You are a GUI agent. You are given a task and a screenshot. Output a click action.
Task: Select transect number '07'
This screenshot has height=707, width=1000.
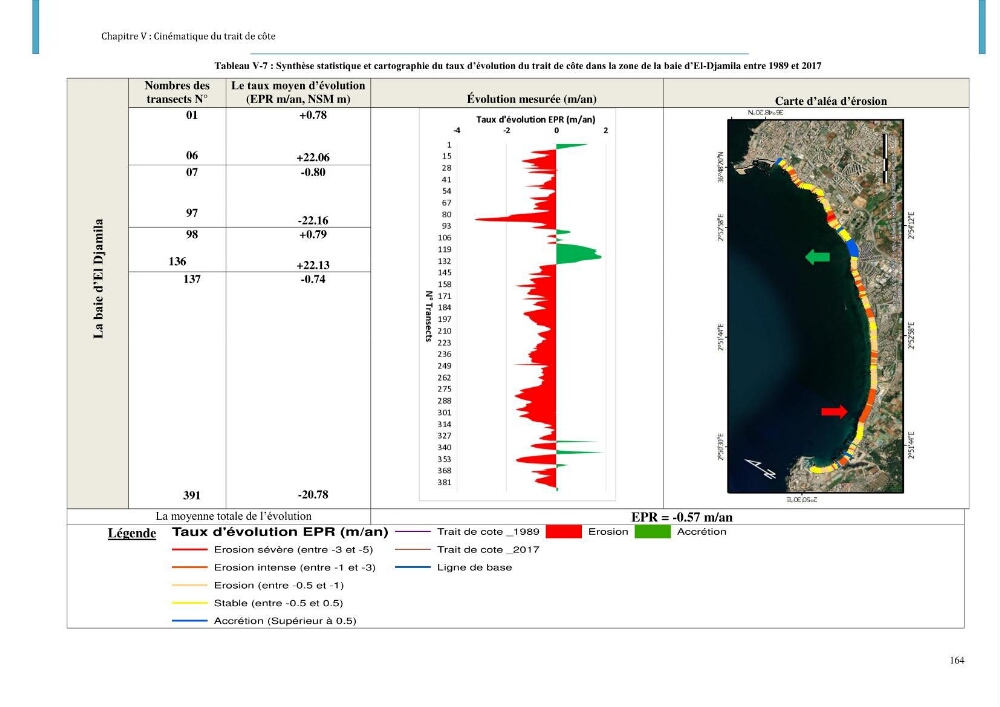[x=192, y=172]
